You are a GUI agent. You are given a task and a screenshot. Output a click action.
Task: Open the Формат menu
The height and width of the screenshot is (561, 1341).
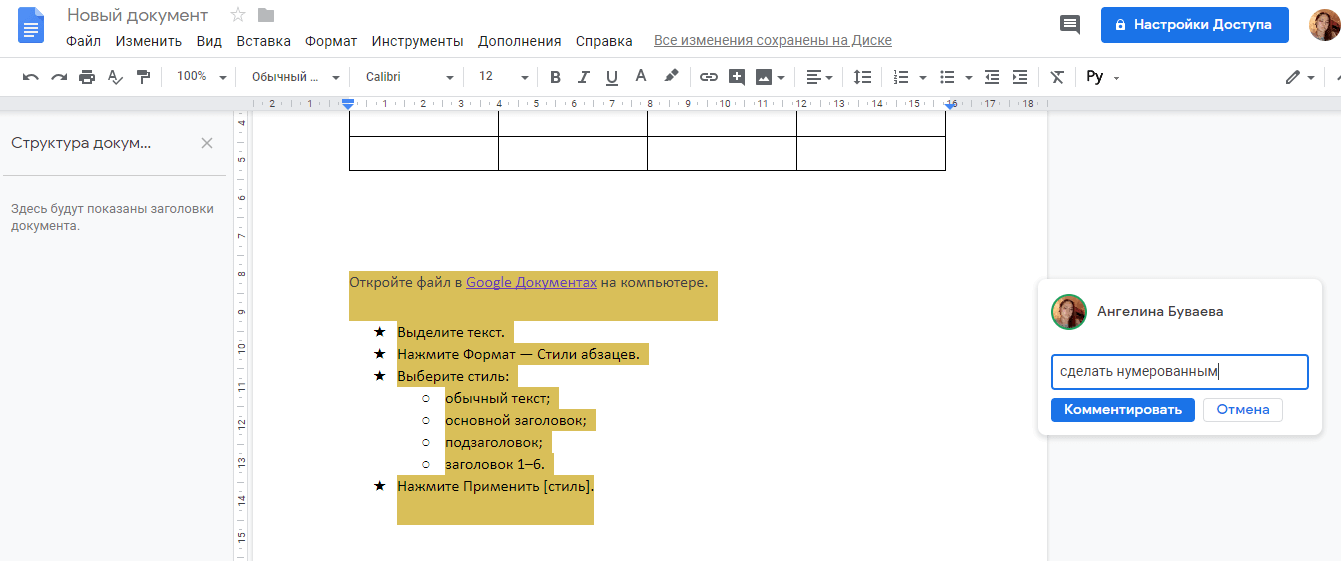(x=331, y=41)
